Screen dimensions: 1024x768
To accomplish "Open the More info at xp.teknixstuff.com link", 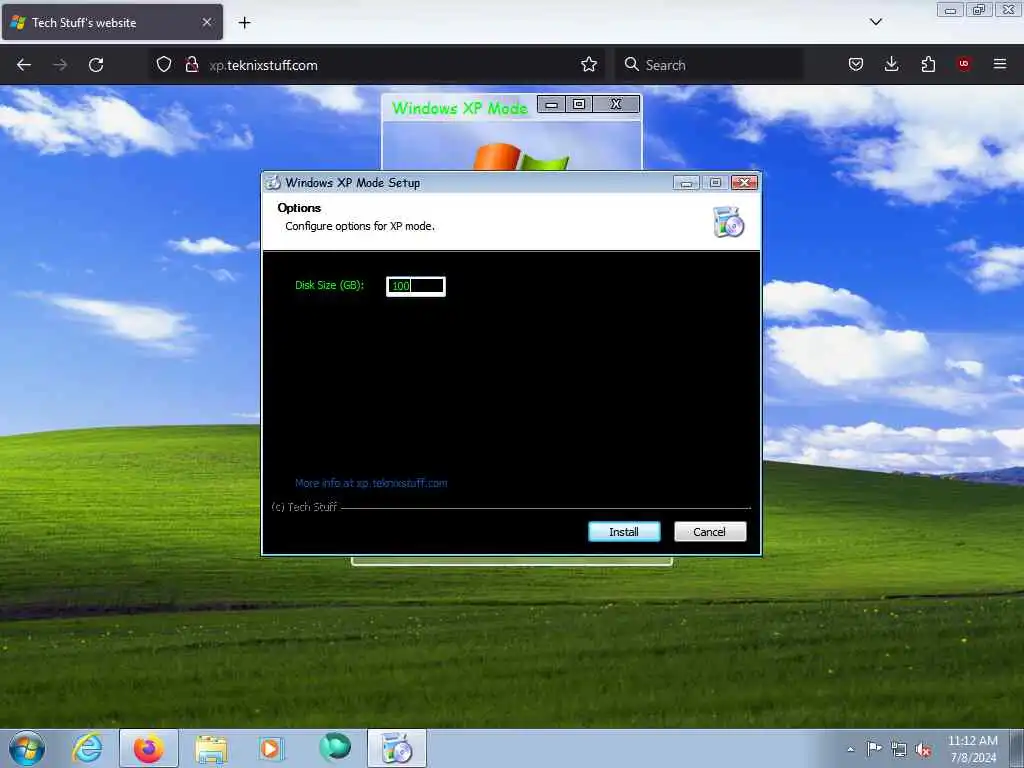I will tap(371, 483).
